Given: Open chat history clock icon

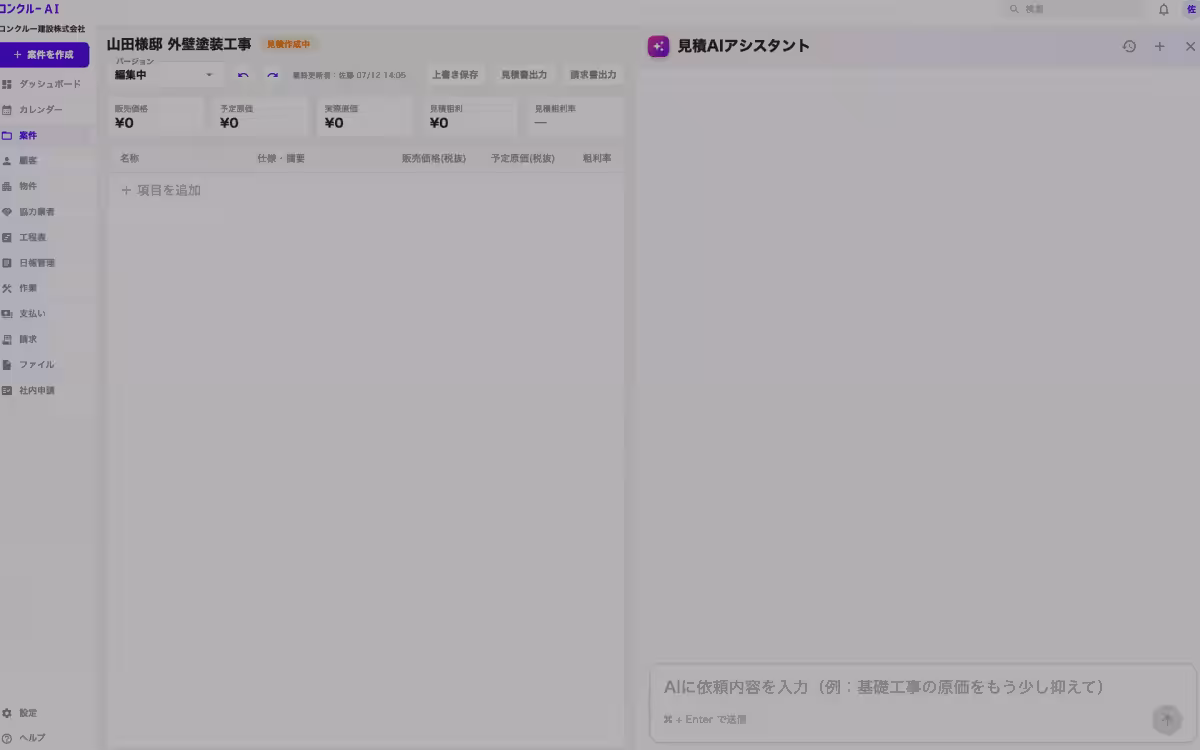Looking at the screenshot, I should point(1129,46).
